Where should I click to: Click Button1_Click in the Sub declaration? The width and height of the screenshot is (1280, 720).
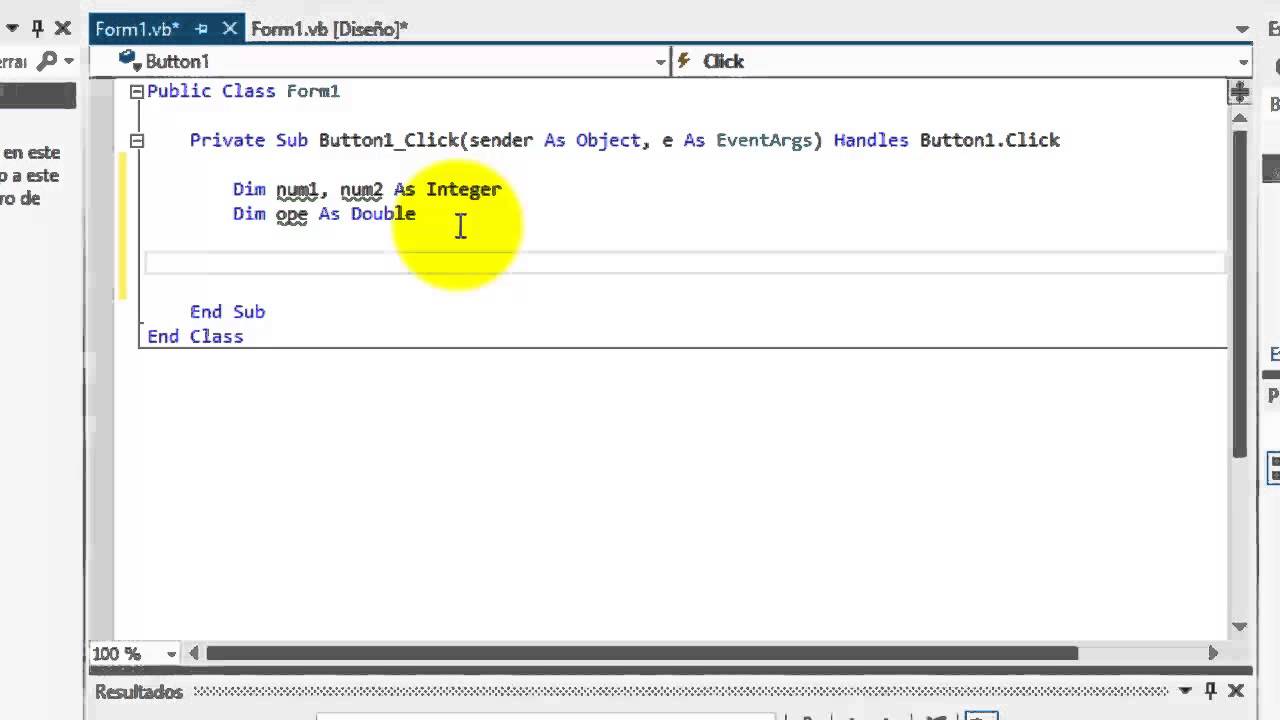click(388, 141)
